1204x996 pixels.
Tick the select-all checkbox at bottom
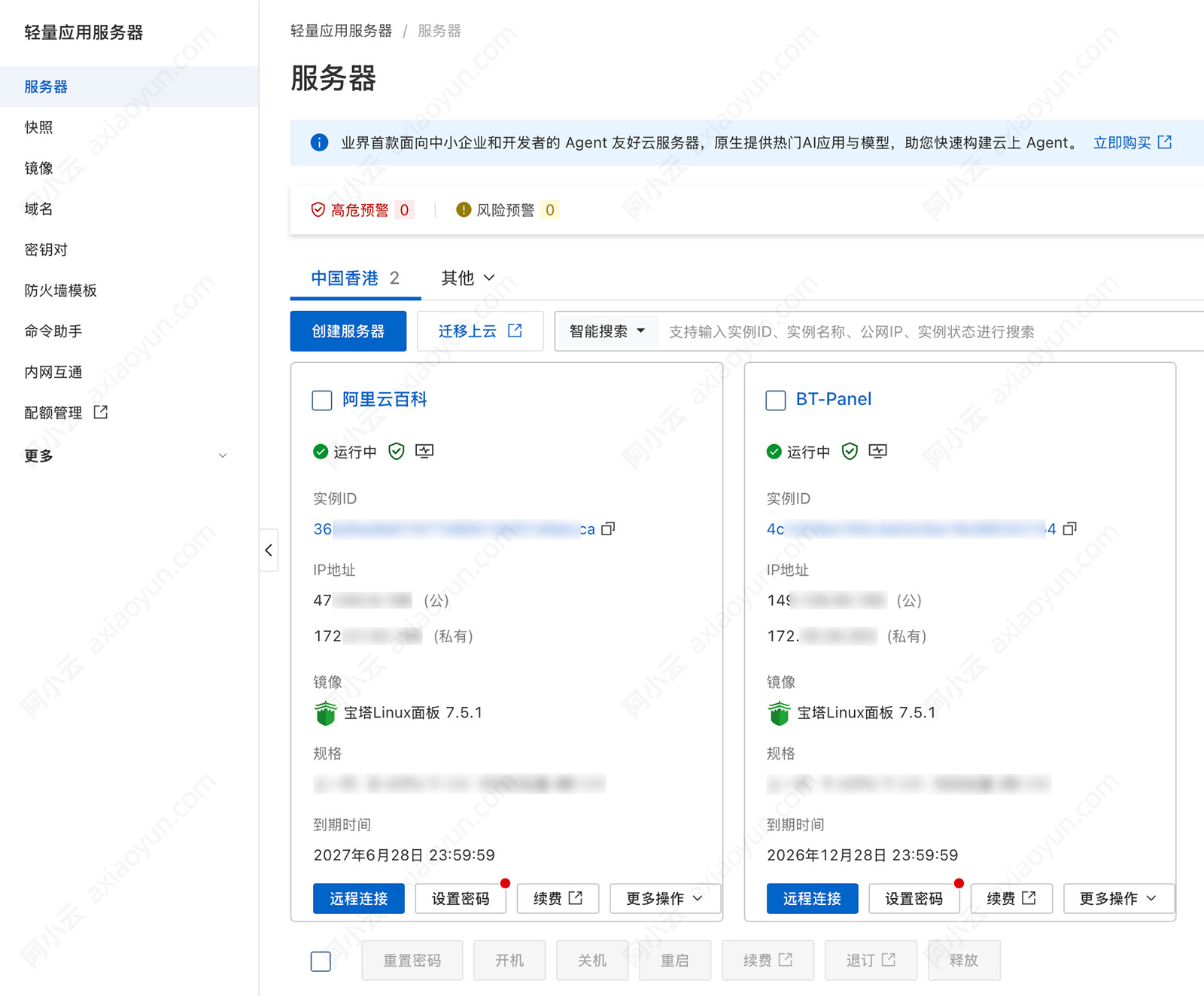click(x=321, y=961)
